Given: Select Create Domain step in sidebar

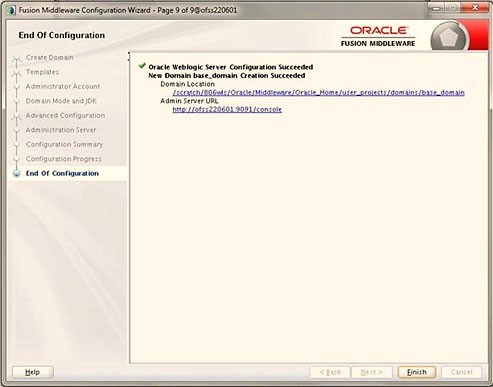Looking at the screenshot, I should 50,57.
